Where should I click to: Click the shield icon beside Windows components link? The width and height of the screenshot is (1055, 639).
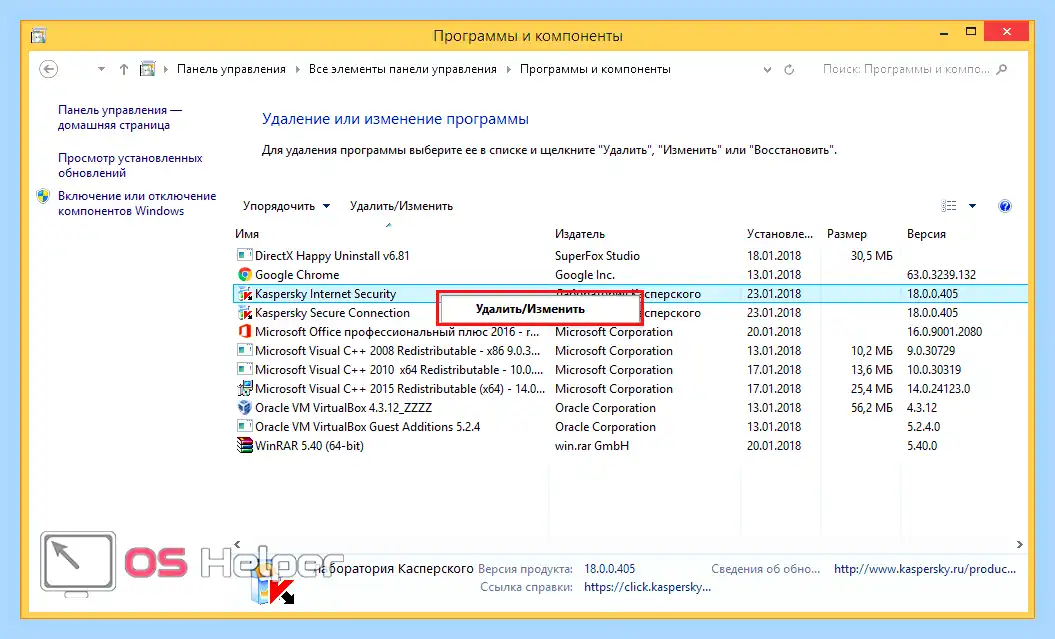point(43,196)
